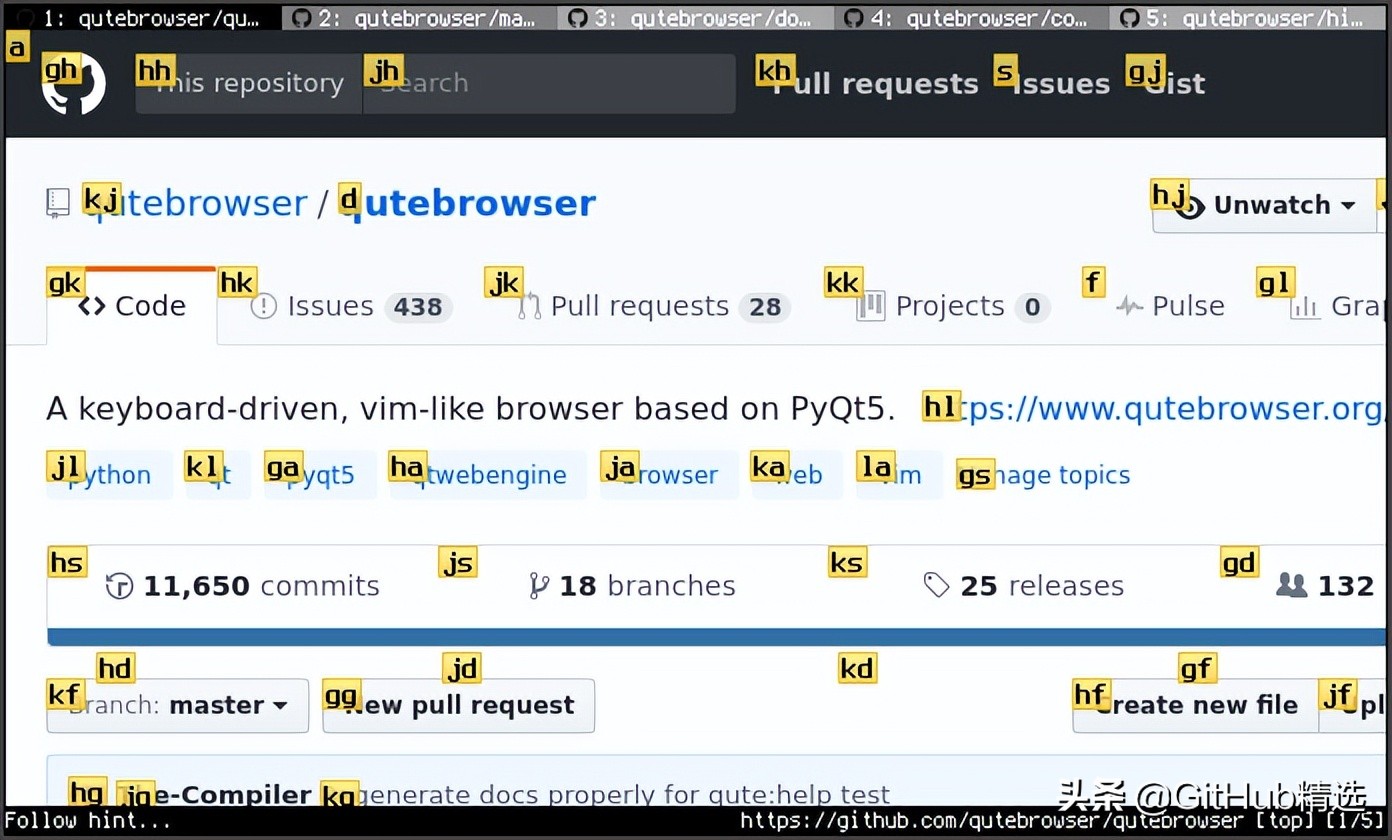
Task: Click the repository Search input field
Action: 548,83
